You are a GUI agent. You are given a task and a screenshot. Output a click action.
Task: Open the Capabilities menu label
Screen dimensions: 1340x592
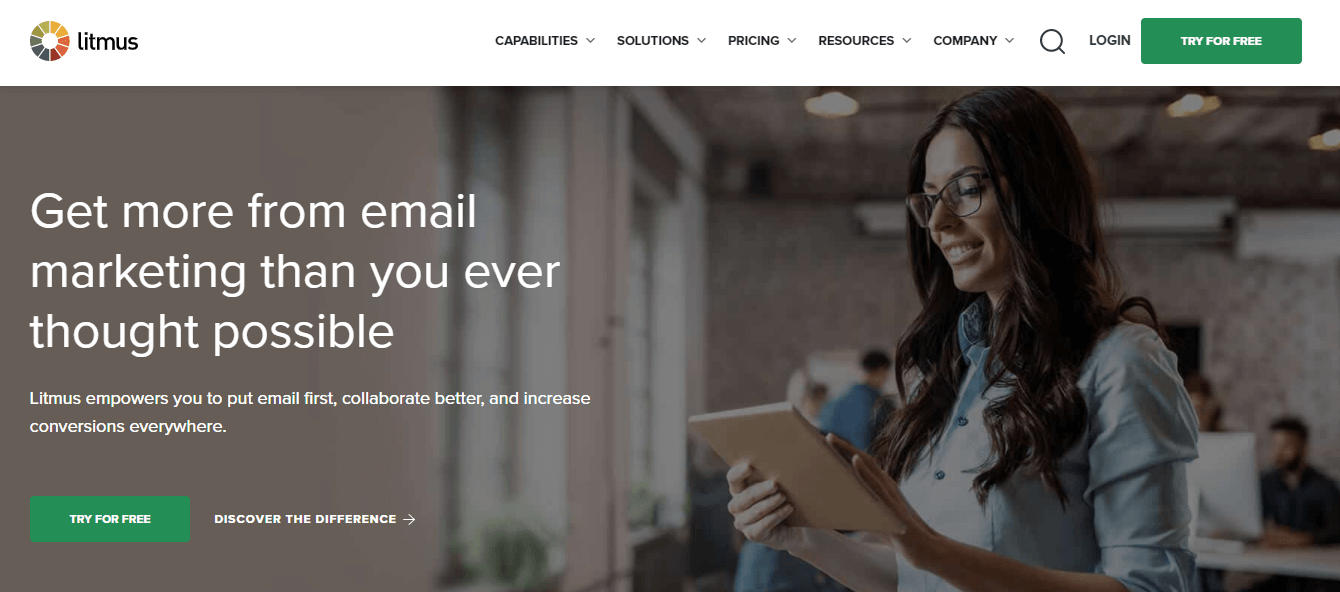[536, 41]
